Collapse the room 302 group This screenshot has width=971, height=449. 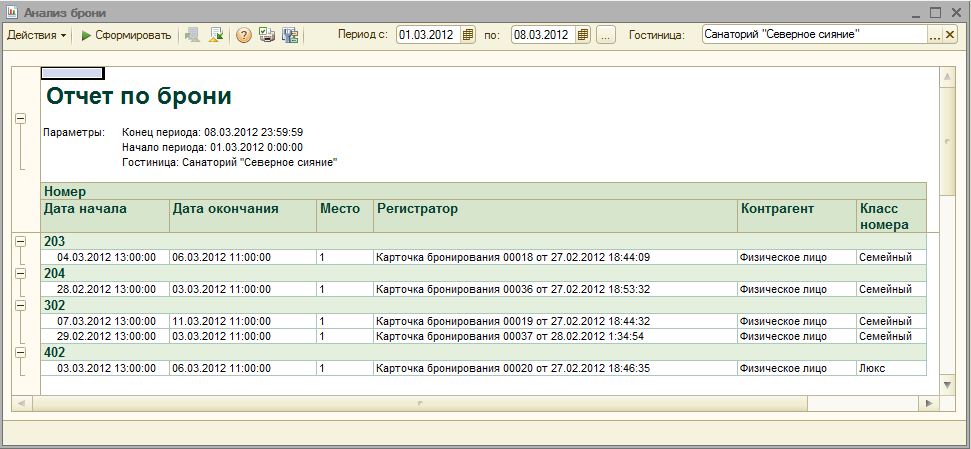20,305
